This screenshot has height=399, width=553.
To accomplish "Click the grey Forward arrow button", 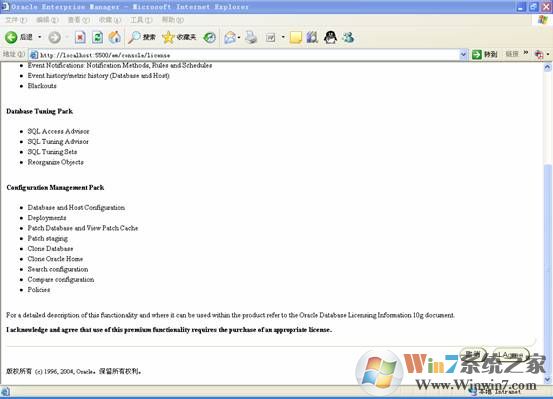I will (54, 37).
